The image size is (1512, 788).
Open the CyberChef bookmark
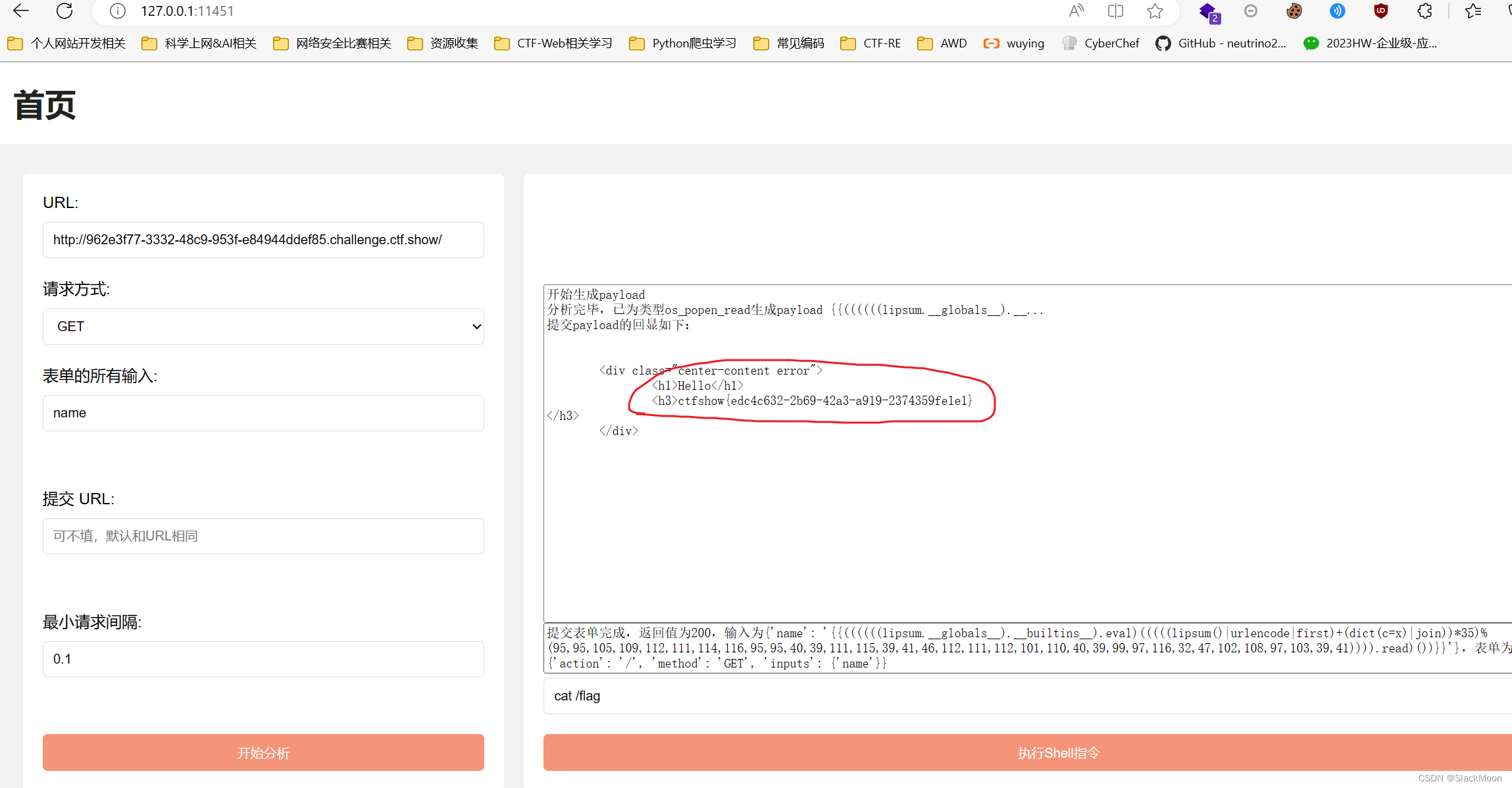point(1101,43)
